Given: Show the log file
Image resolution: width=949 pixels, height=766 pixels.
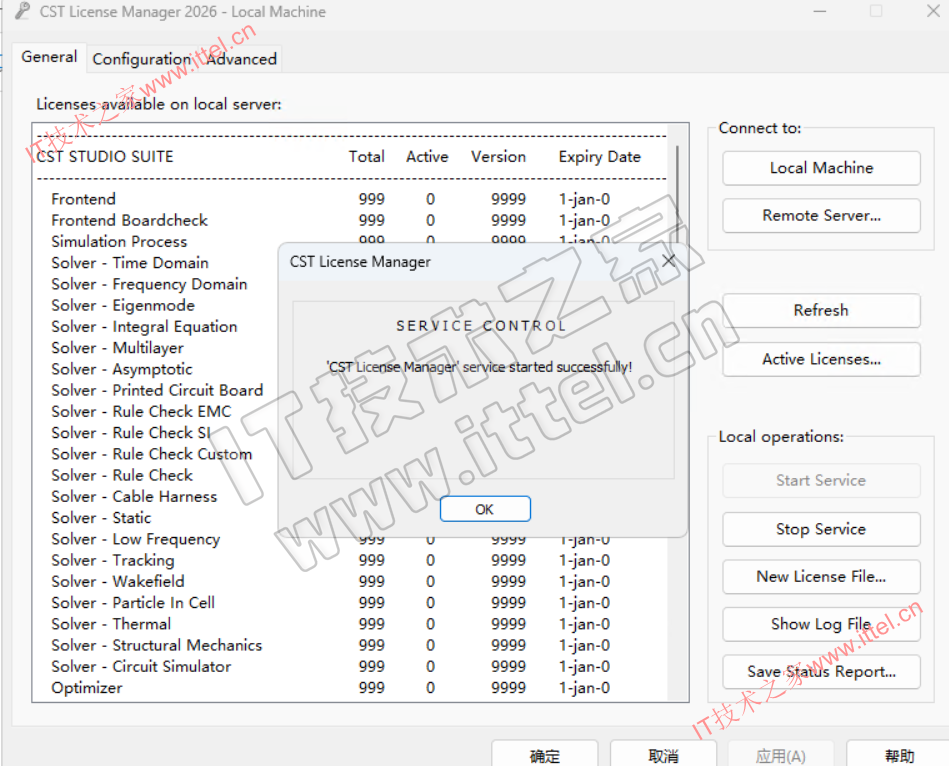Looking at the screenshot, I should tap(820, 624).
